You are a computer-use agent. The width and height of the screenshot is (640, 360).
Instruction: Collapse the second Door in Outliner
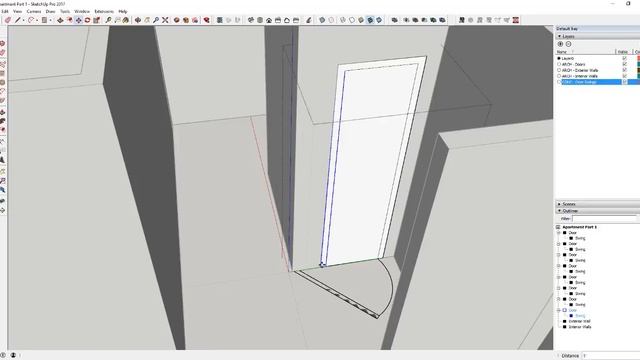pyautogui.click(x=559, y=244)
